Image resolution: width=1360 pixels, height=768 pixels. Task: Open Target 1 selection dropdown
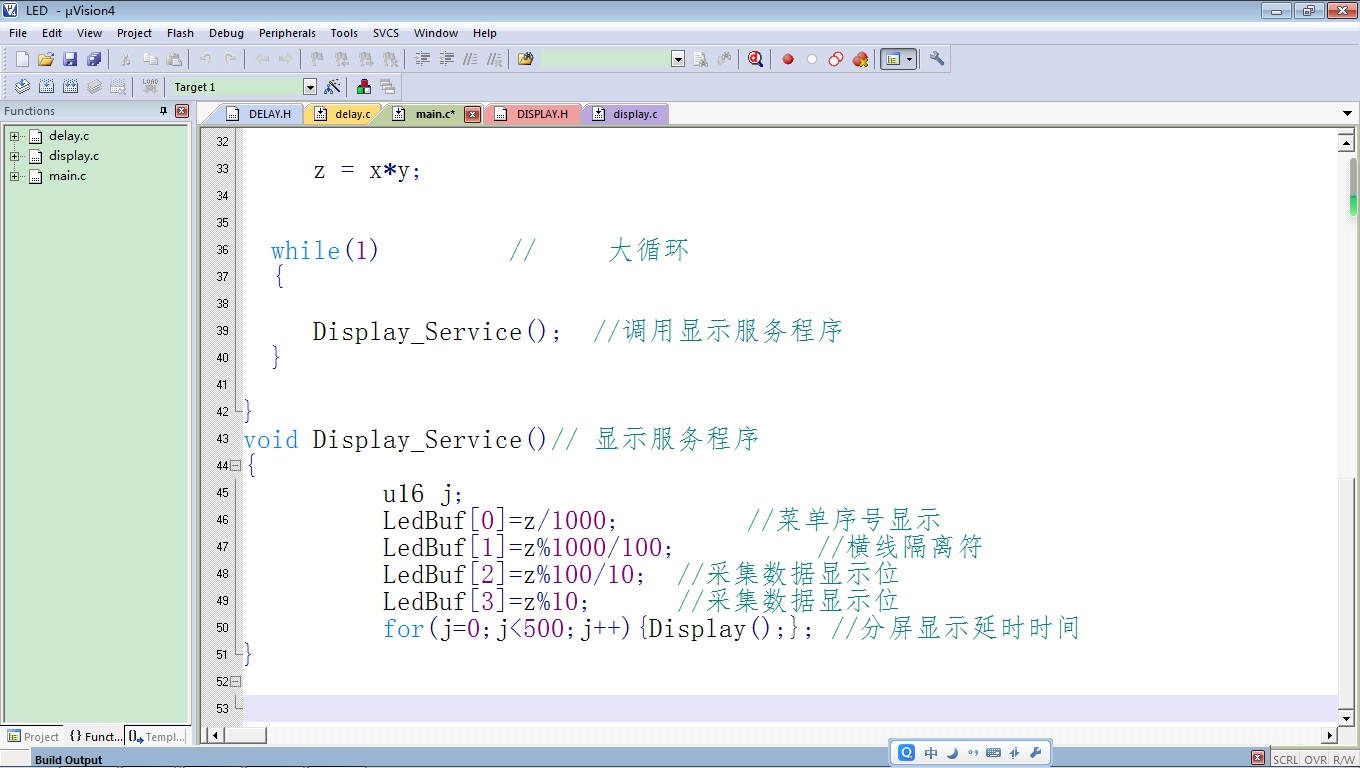pyautogui.click(x=310, y=87)
